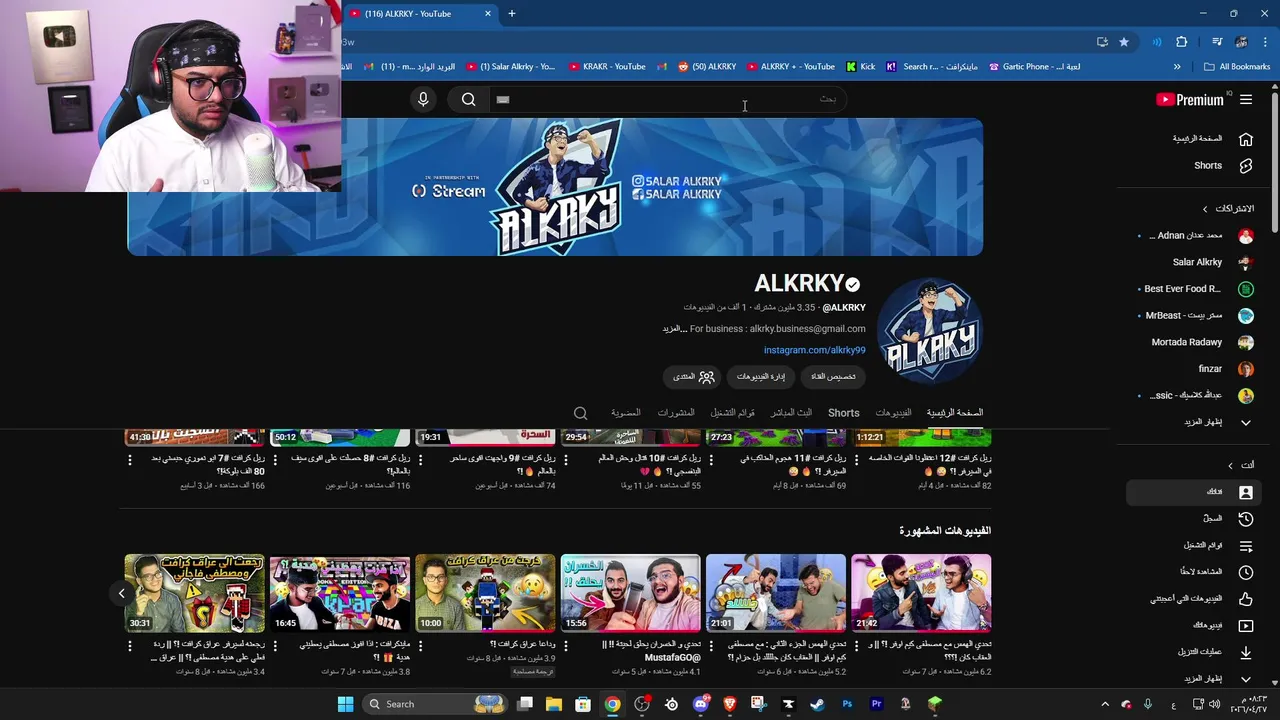Open Chrome extensions puzzle icon
Screen dimensions: 1280x720
click(x=1182, y=42)
